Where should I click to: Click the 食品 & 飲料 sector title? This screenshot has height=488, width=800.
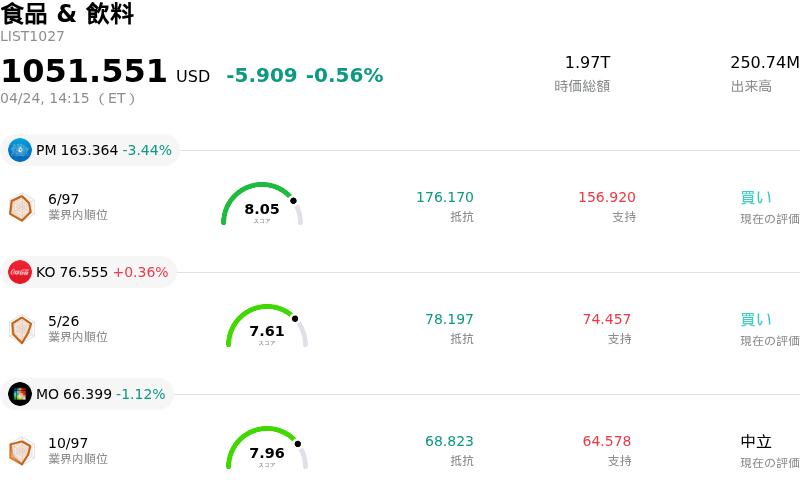click(x=67, y=14)
